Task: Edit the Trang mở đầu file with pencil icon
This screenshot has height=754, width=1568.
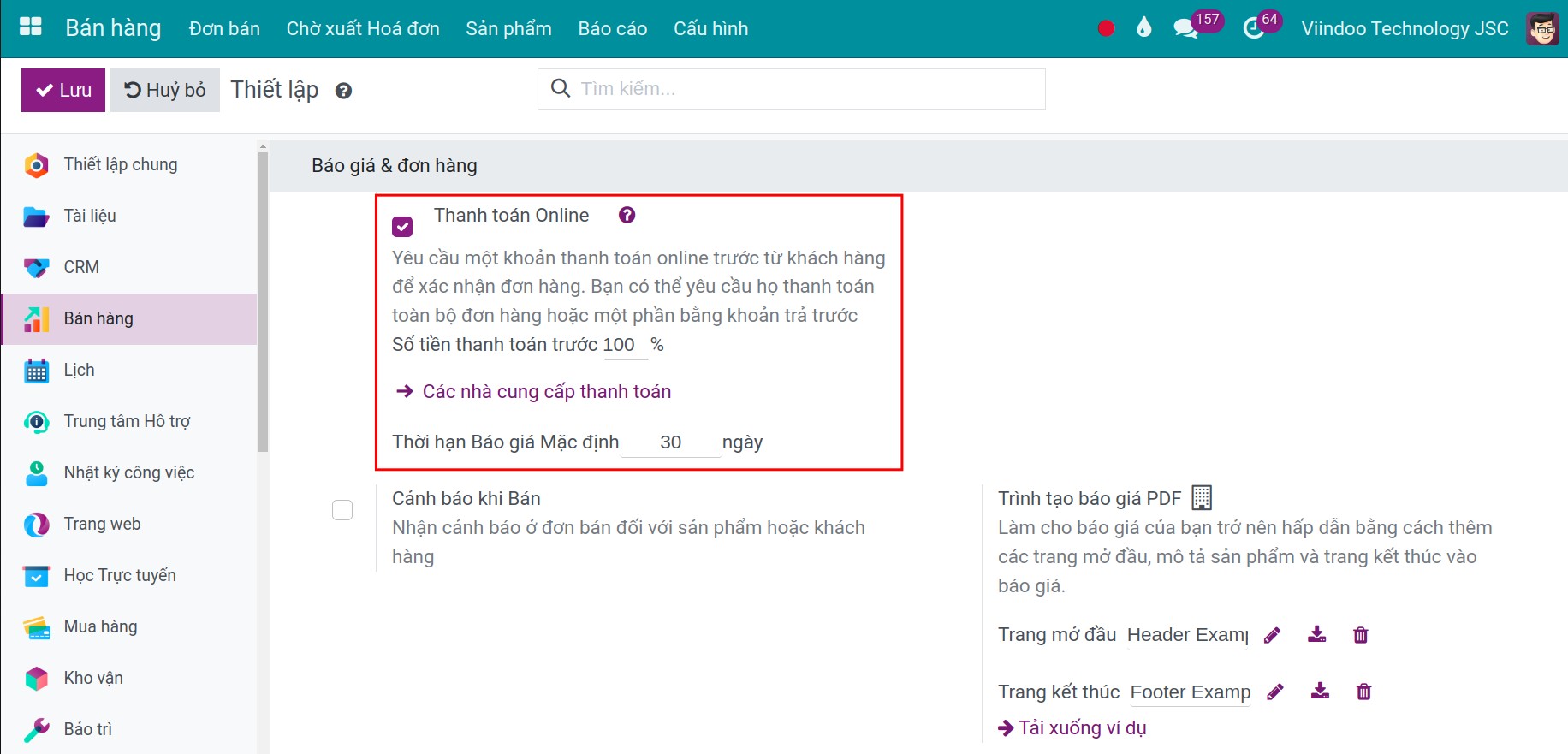Action: pos(1272,635)
